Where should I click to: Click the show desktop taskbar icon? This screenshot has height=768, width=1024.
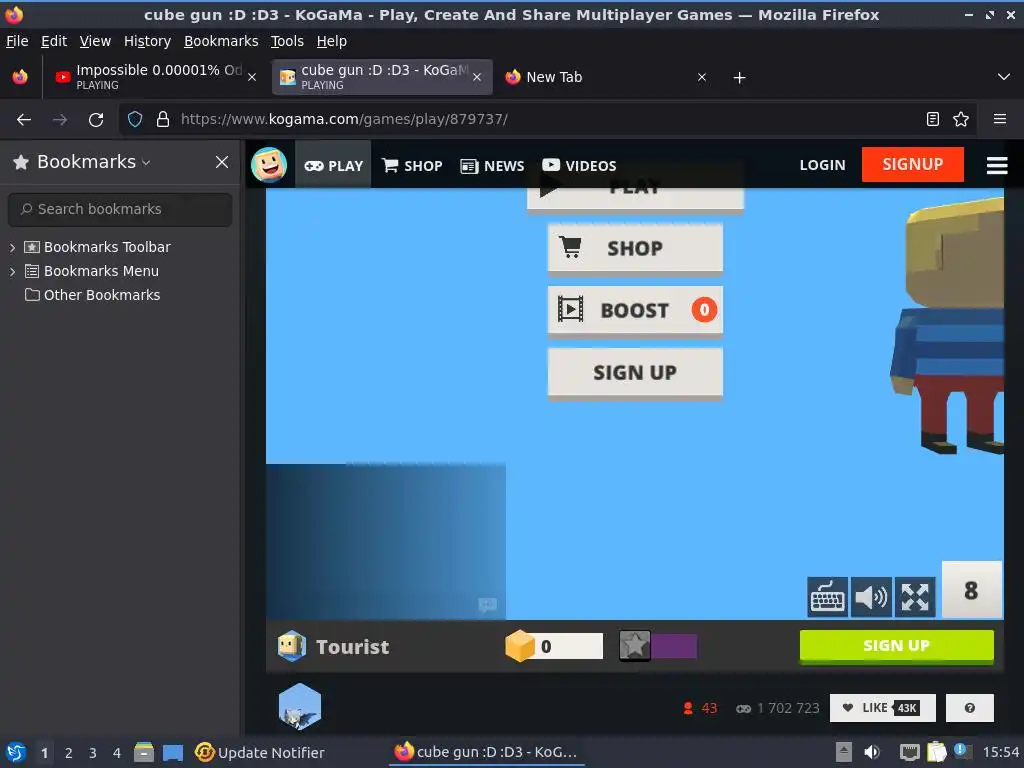[172, 753]
